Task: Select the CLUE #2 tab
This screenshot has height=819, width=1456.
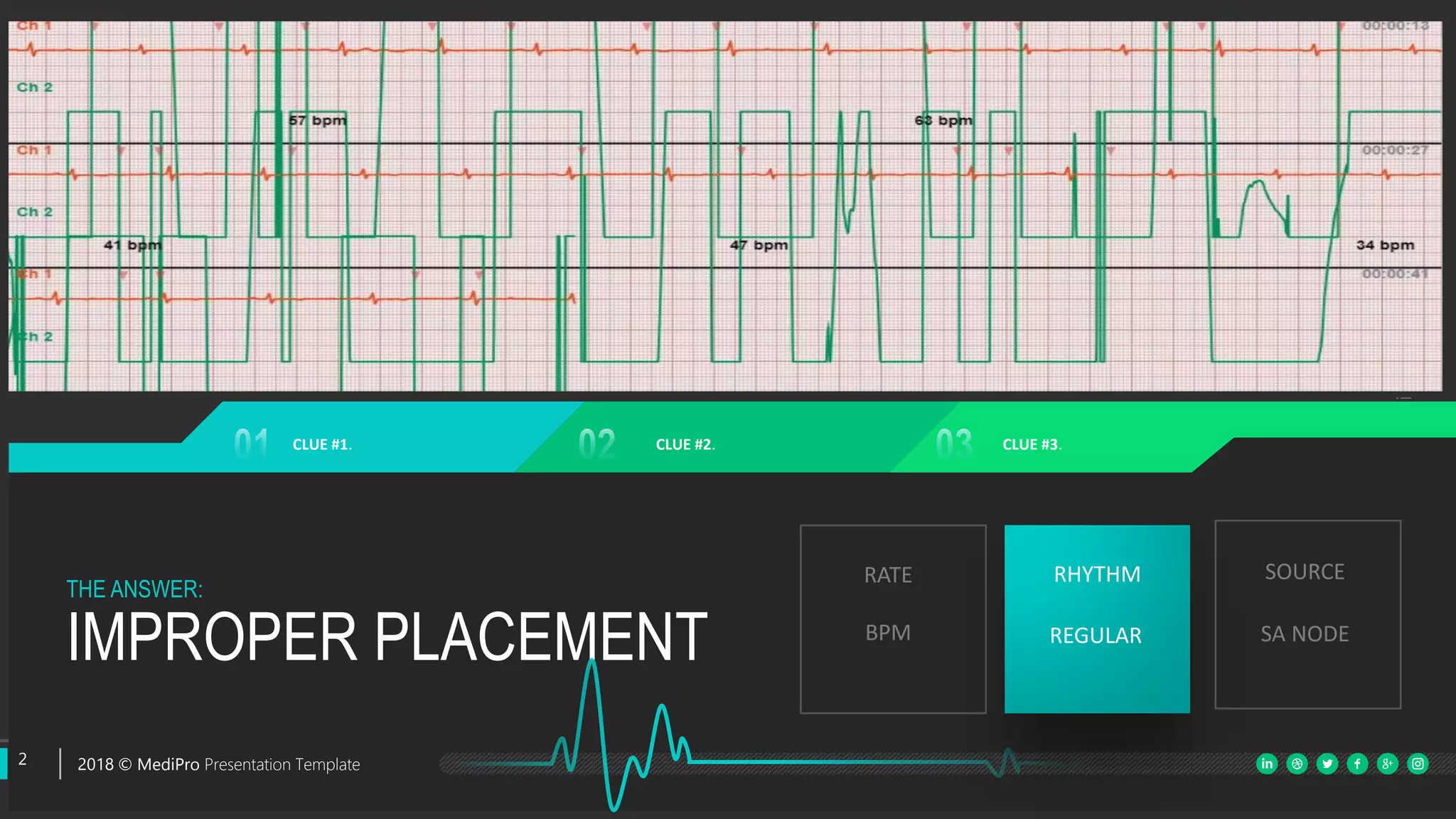Action: coord(685,444)
